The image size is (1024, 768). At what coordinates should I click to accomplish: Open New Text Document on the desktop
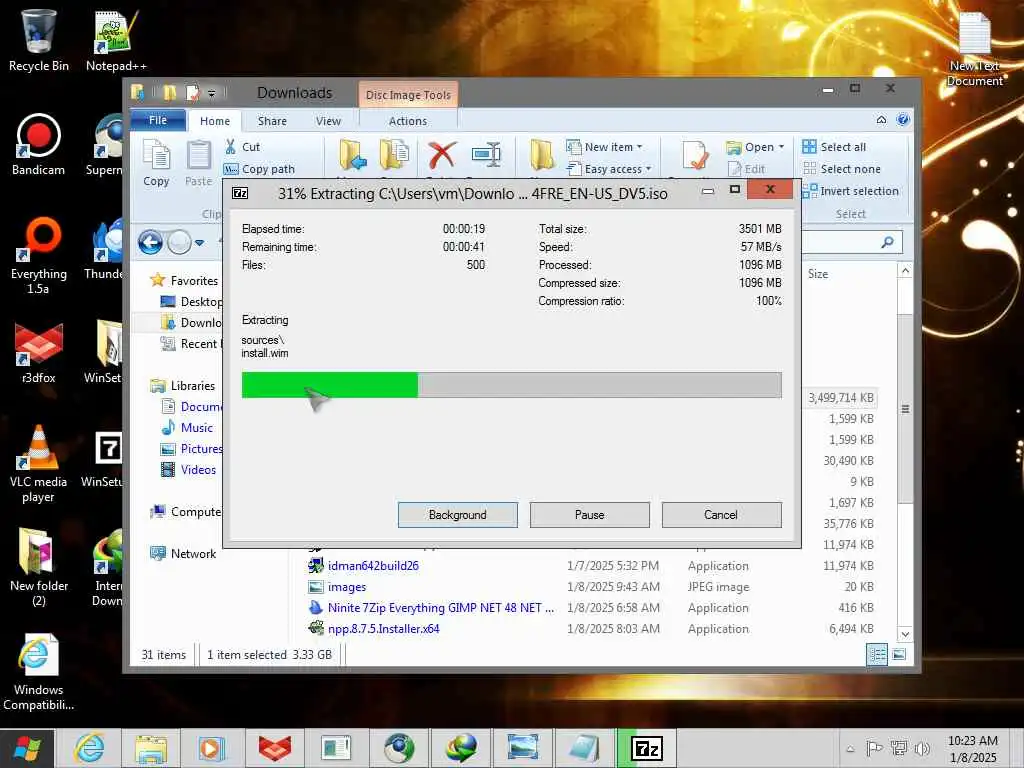974,49
